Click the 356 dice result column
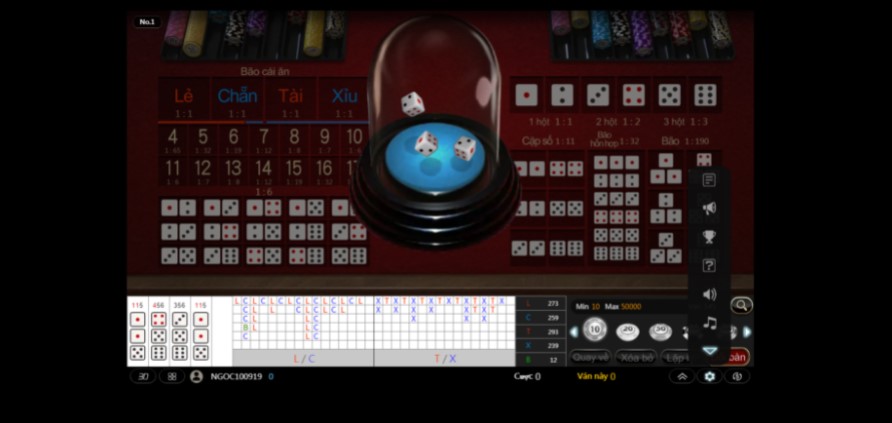Image resolution: width=892 pixels, height=423 pixels. 180,331
